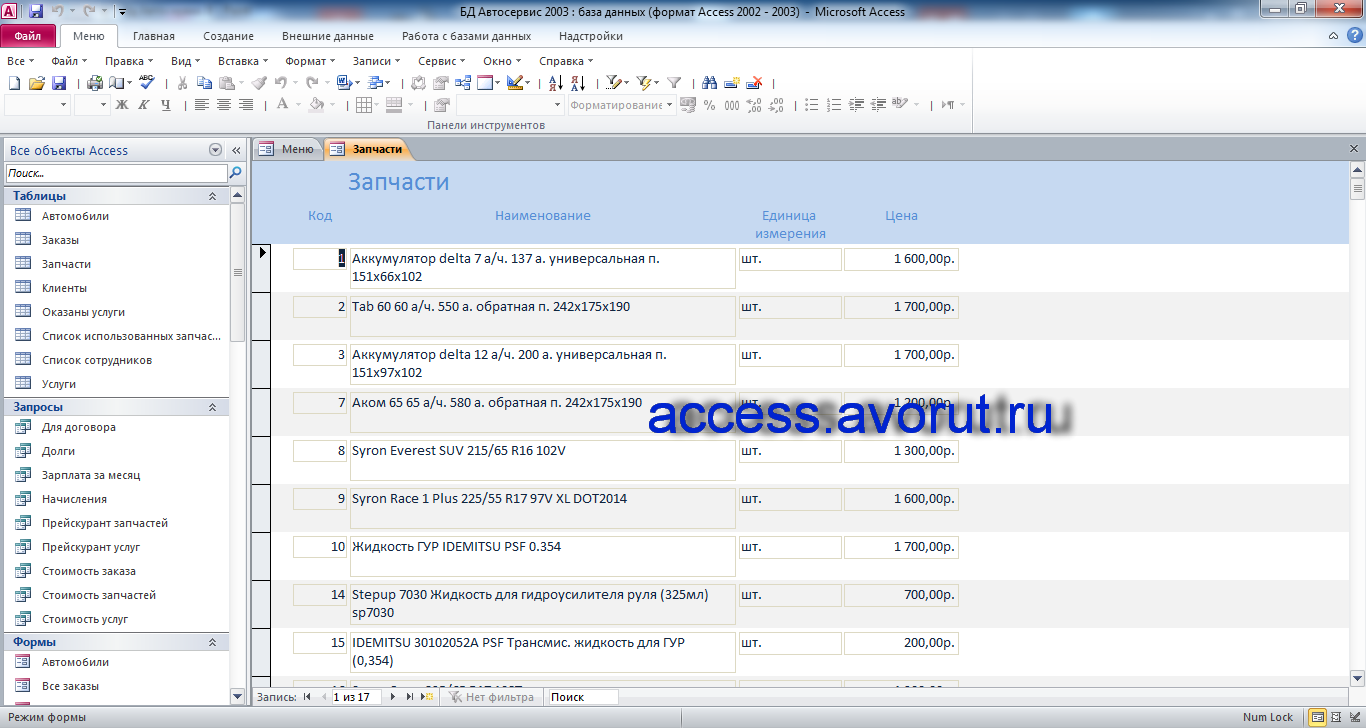Click the thousands separator 000 icon

coord(732,105)
